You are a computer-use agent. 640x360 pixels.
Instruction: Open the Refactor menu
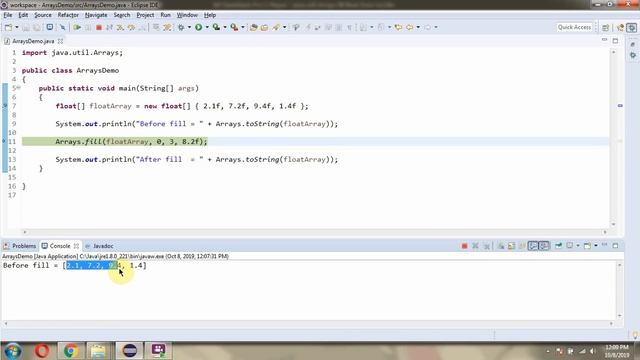[x=68, y=15]
